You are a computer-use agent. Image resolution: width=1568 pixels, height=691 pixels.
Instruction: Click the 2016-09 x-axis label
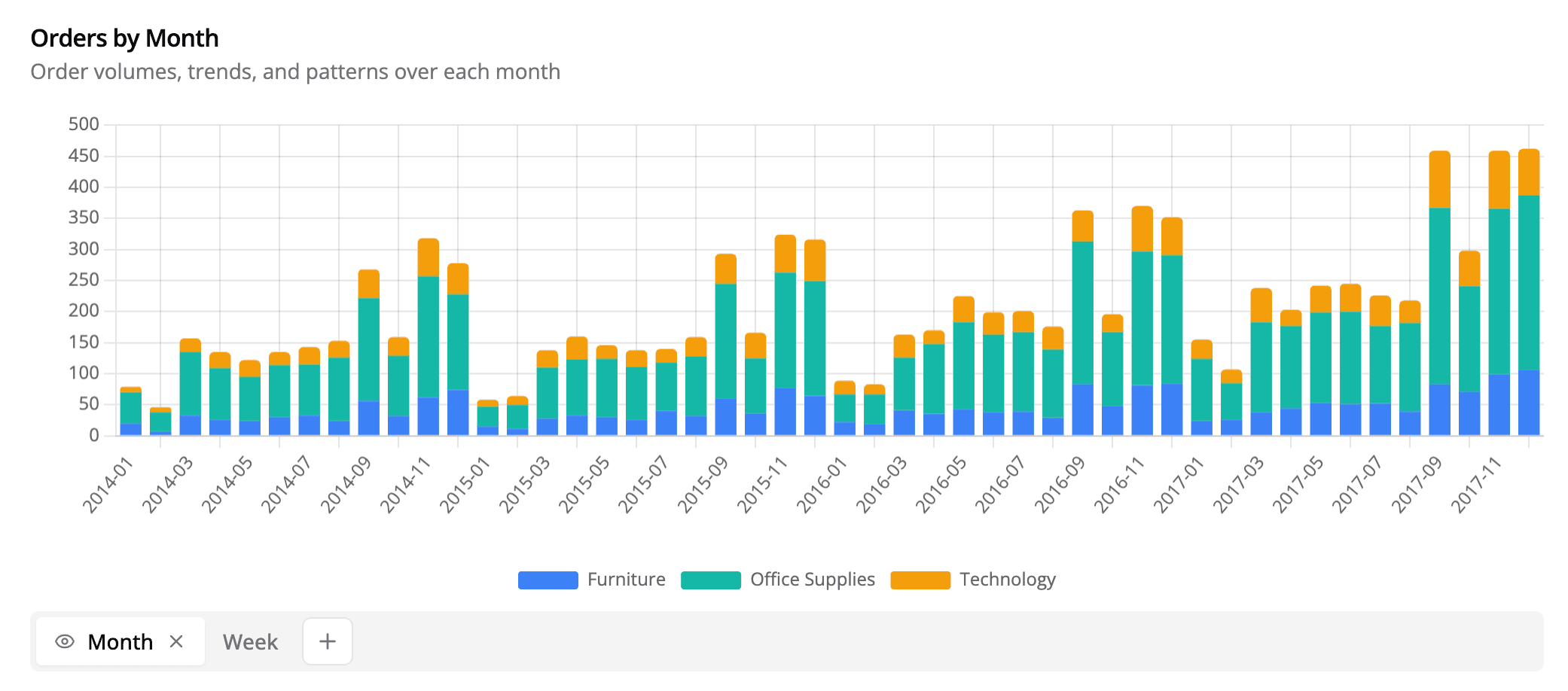[1060, 485]
